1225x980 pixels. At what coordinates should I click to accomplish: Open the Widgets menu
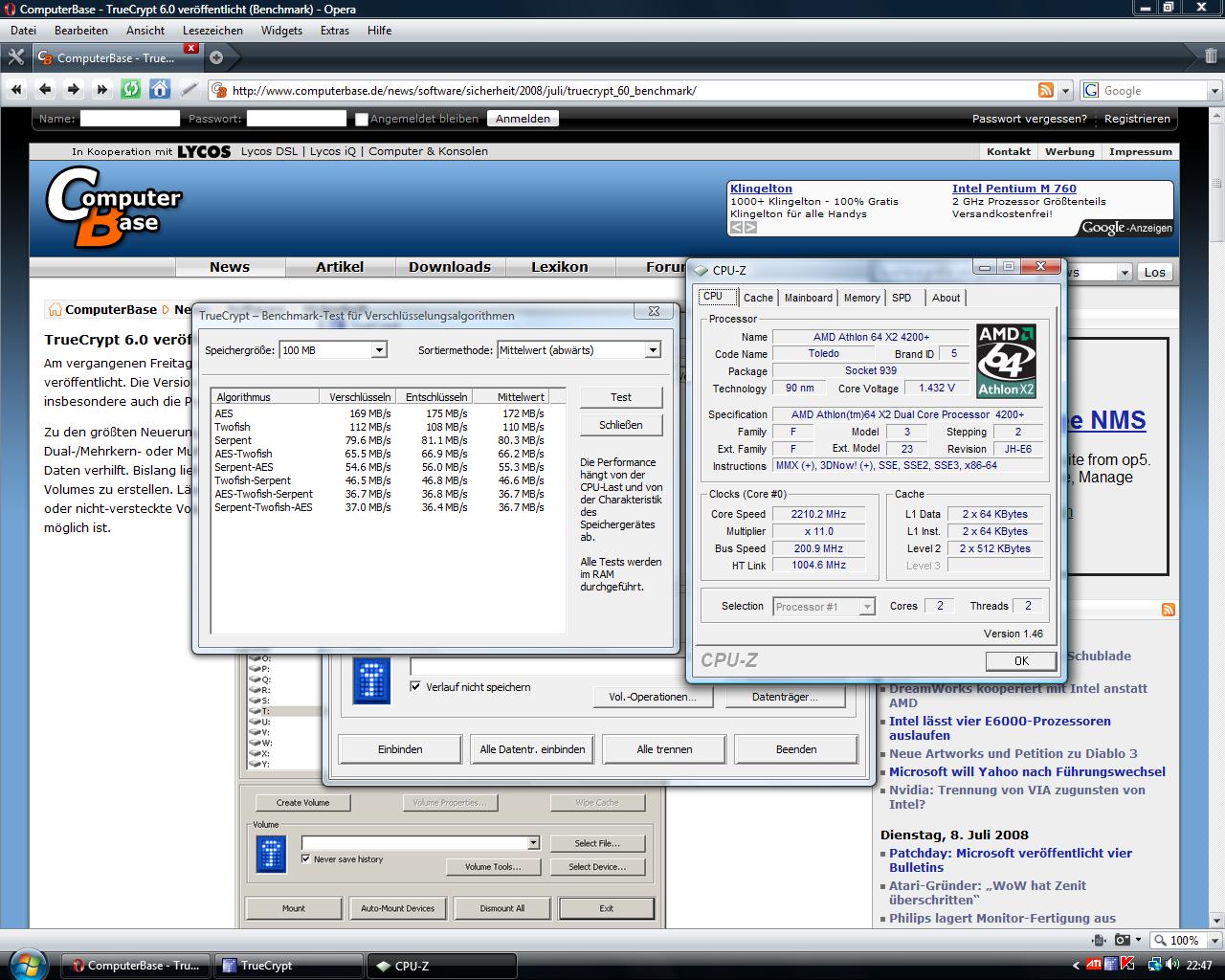[282, 31]
